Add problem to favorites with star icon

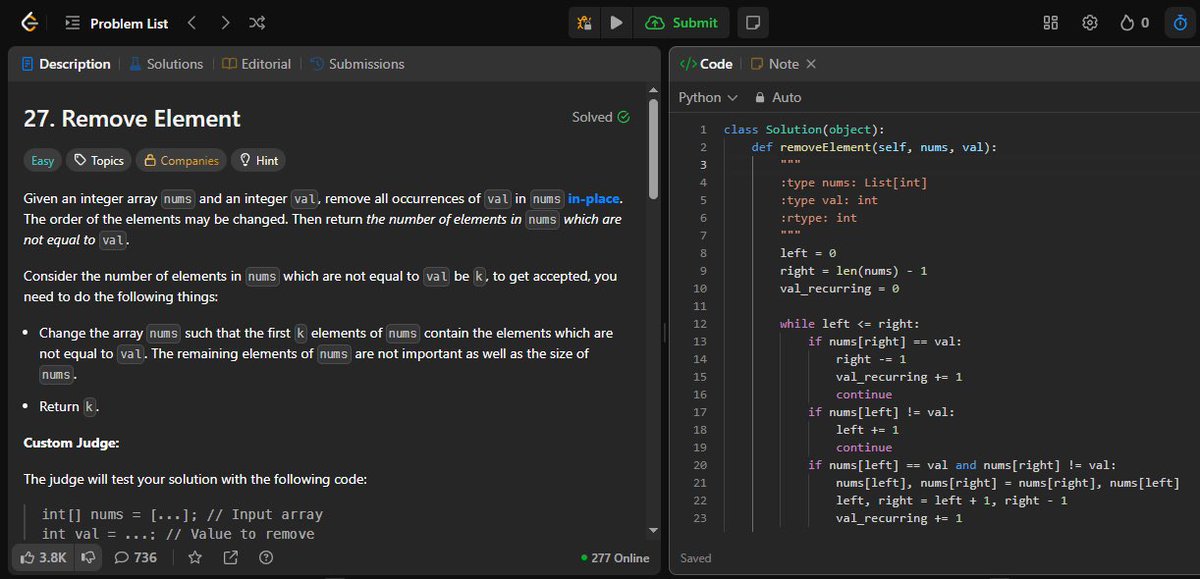pyautogui.click(x=195, y=557)
